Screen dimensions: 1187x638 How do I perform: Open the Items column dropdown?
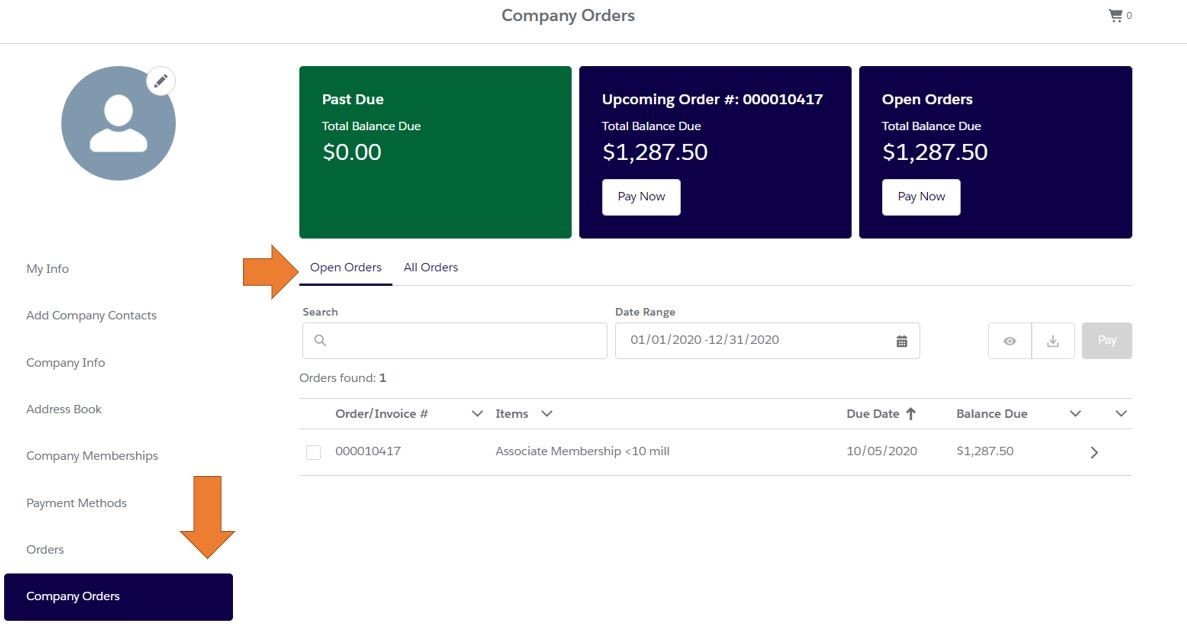(x=545, y=413)
